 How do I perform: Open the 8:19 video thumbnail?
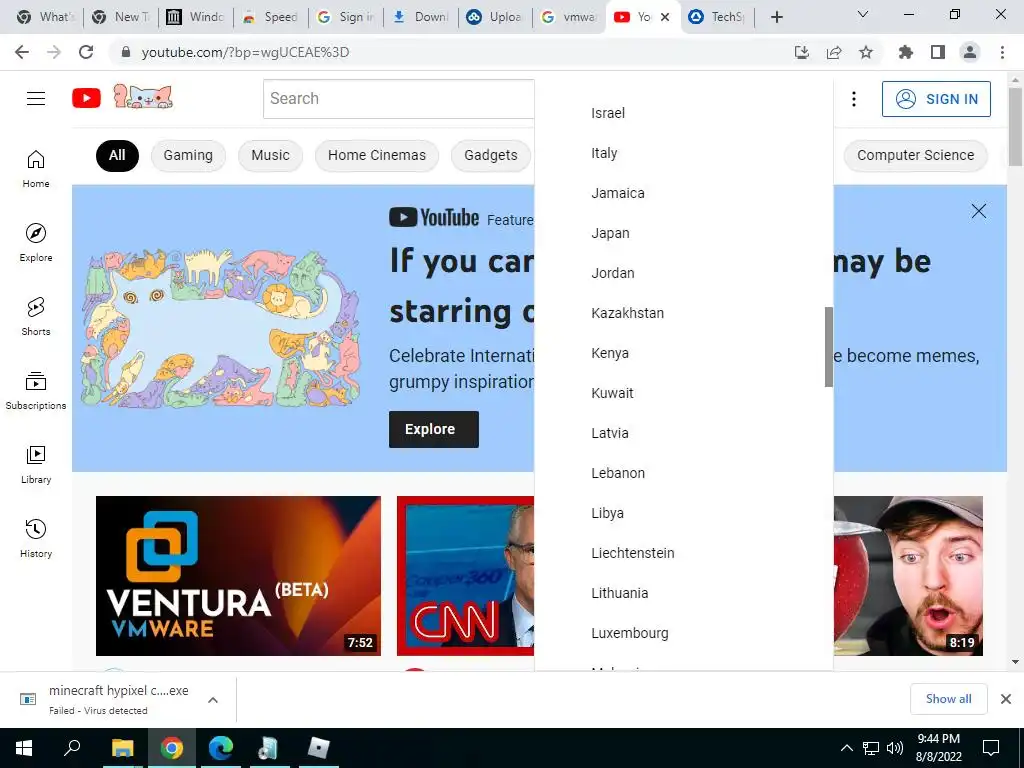tap(908, 575)
